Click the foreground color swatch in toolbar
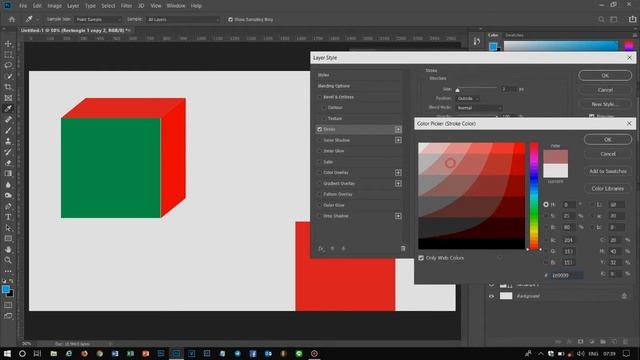The width and height of the screenshot is (640, 360). tap(6, 289)
